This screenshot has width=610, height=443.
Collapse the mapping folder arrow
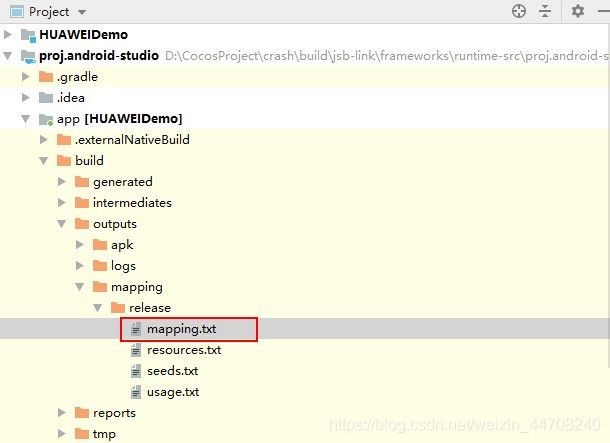pyautogui.click(x=80, y=287)
